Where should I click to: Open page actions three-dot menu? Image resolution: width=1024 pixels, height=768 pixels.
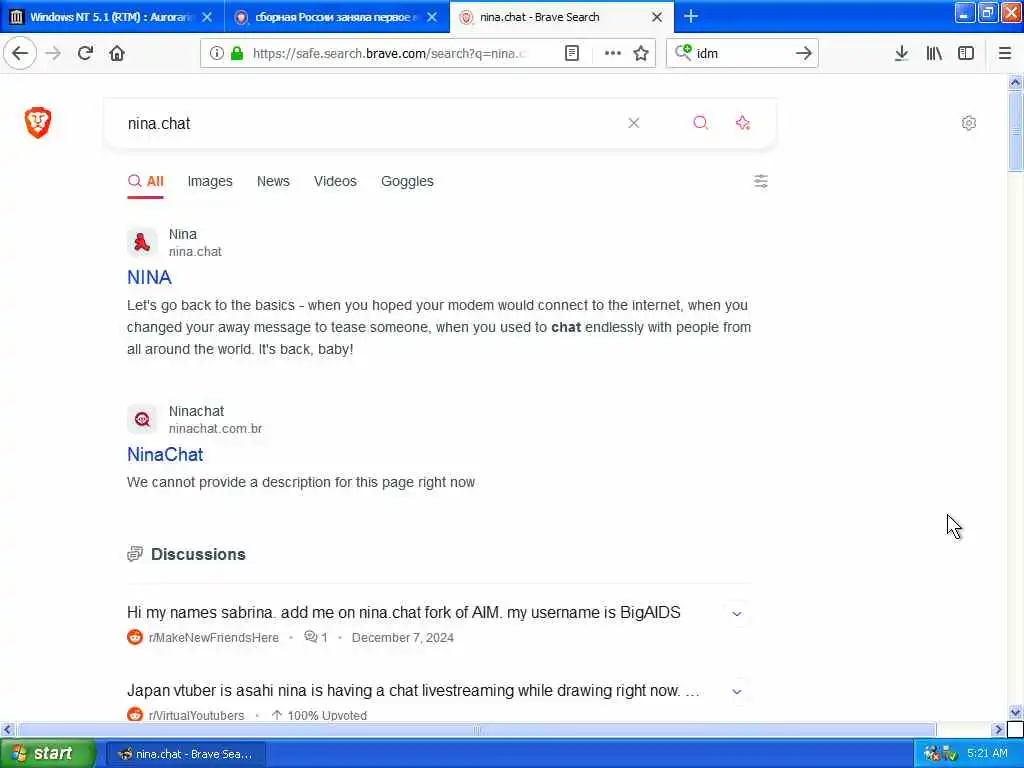[613, 54]
